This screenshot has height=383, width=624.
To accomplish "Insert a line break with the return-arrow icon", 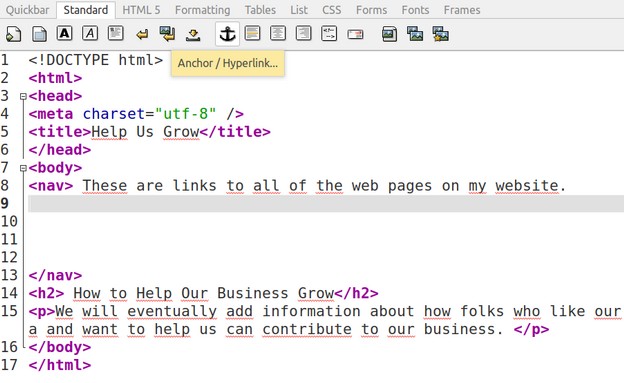I will tap(142, 34).
